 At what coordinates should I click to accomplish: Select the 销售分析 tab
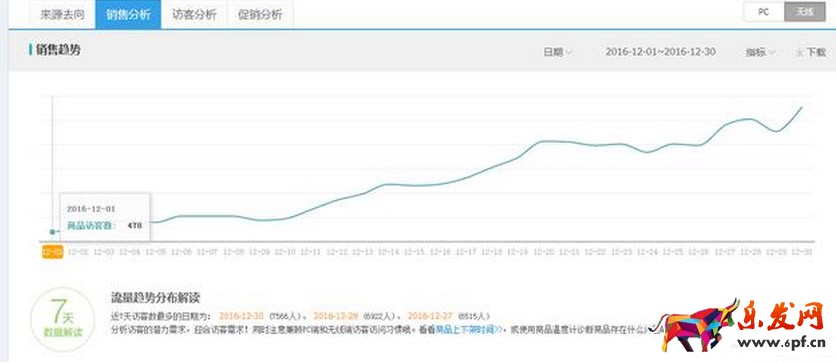click(x=128, y=14)
